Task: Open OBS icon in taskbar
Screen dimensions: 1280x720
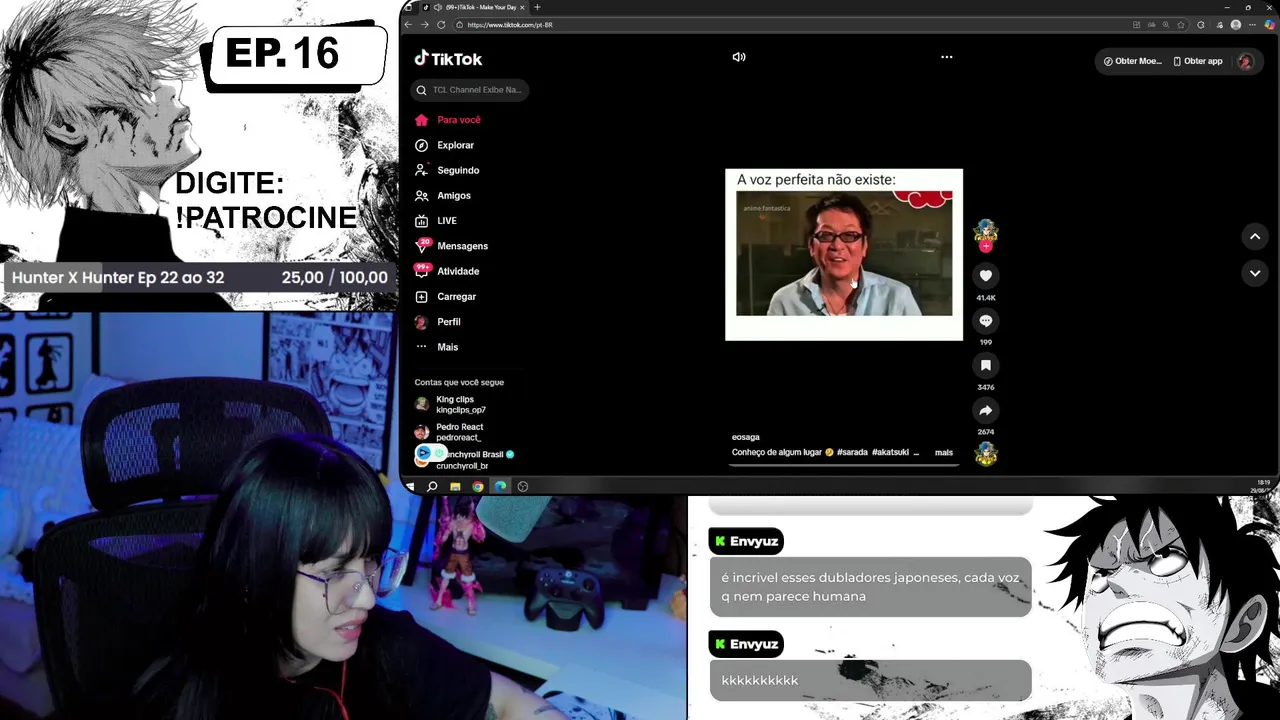Action: (x=523, y=486)
